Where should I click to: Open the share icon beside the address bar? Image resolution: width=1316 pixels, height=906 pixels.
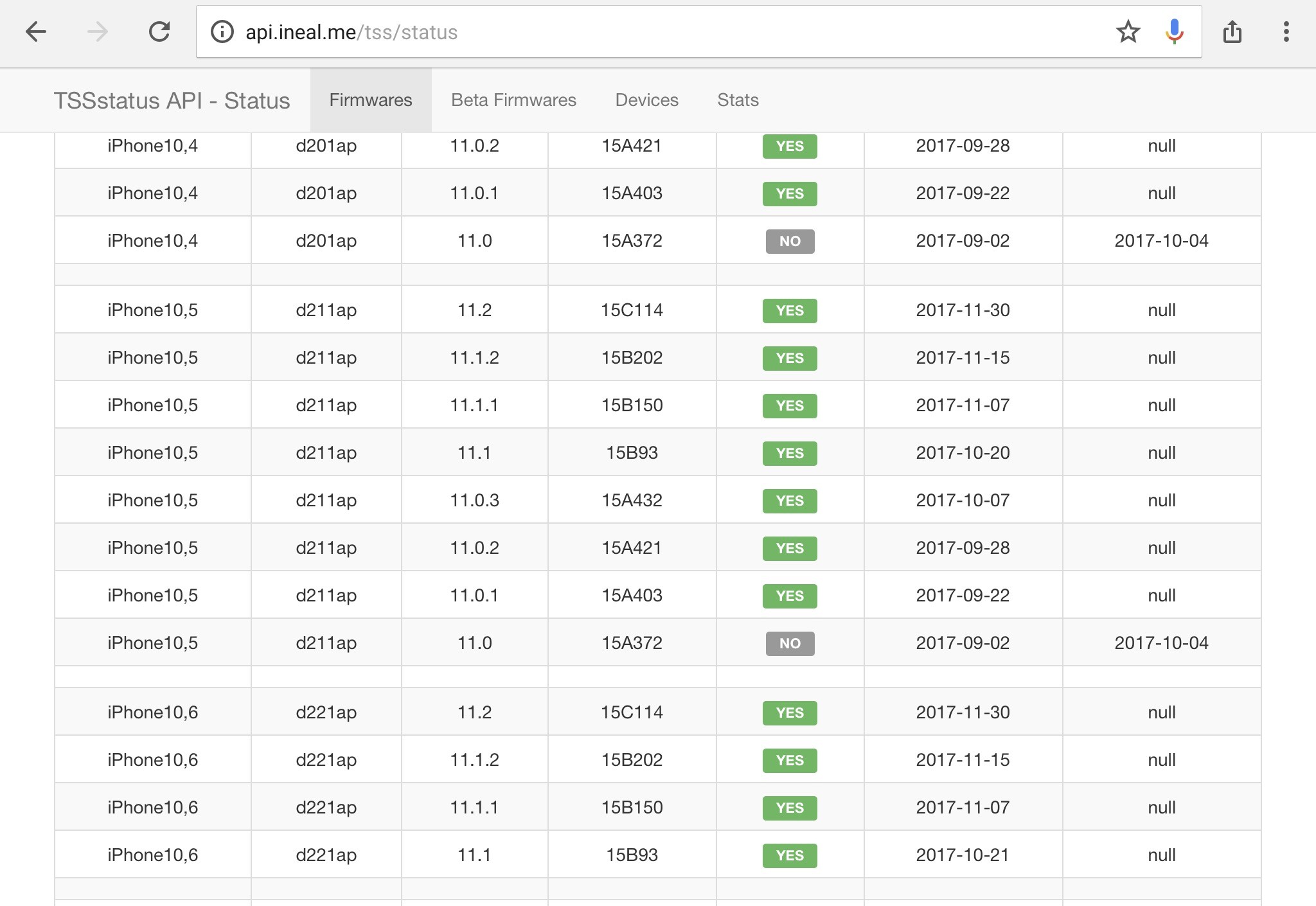pyautogui.click(x=1232, y=31)
